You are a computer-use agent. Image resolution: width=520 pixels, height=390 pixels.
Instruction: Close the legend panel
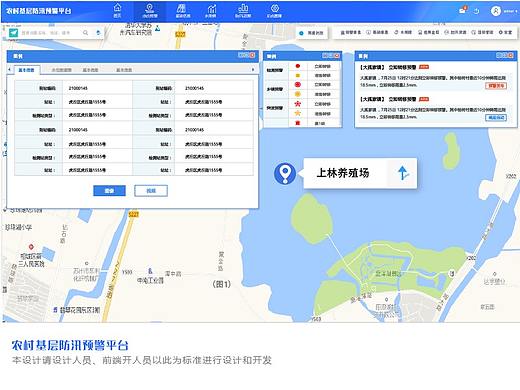337,56
